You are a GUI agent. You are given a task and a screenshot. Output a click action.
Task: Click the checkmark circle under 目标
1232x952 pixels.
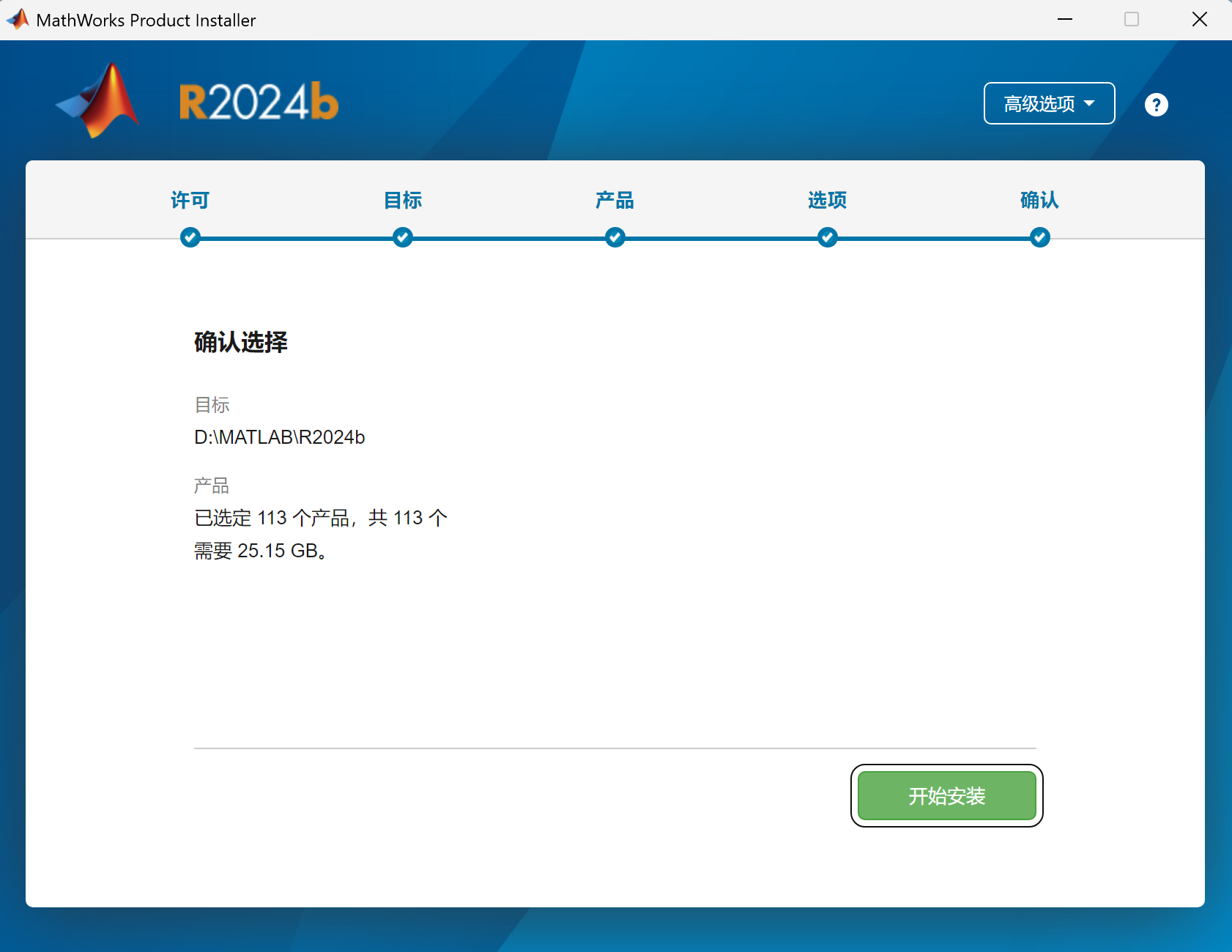click(x=403, y=237)
